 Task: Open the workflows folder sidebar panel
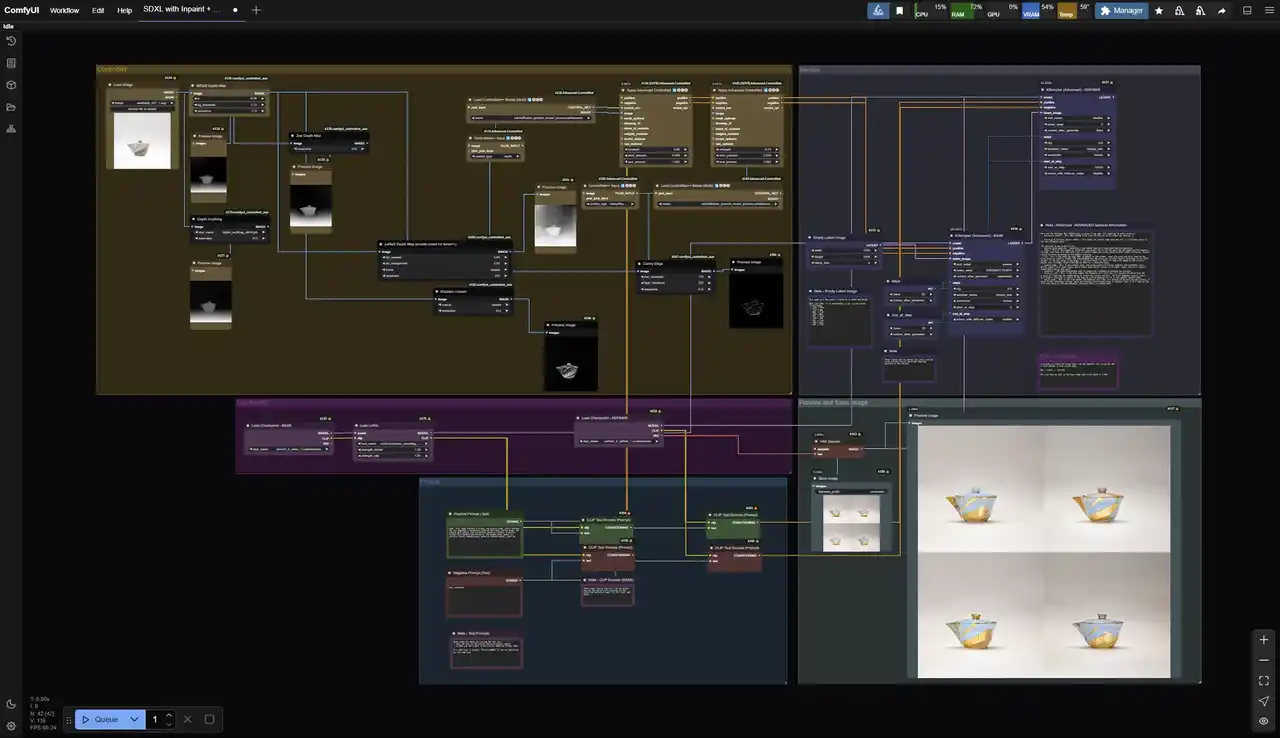pos(11,107)
